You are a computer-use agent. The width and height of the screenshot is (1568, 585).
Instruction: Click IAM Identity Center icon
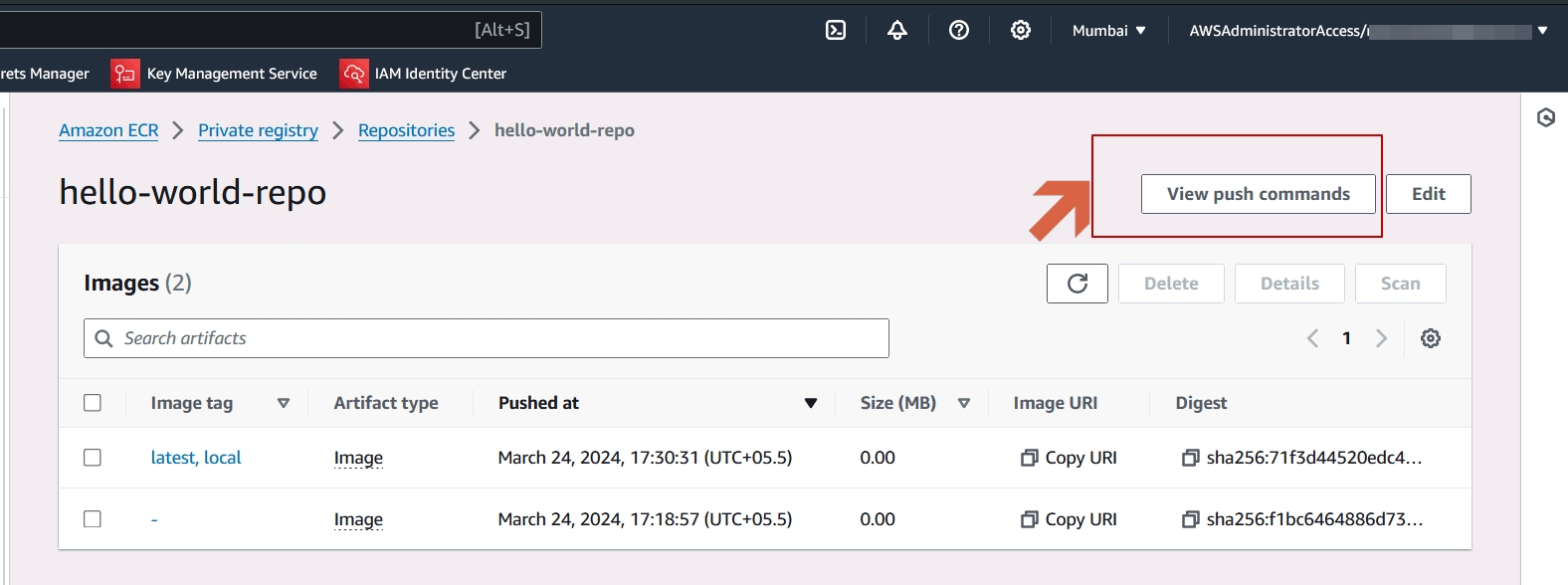point(354,73)
